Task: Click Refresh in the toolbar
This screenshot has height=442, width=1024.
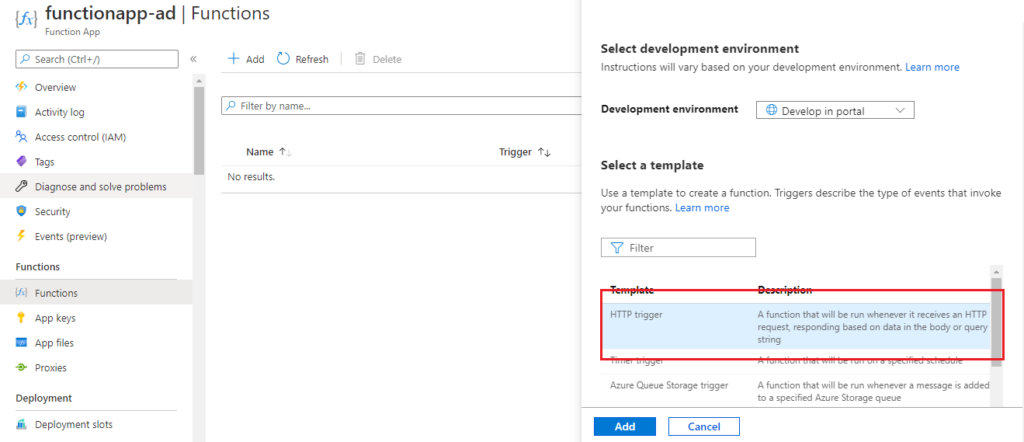Action: coord(303,59)
